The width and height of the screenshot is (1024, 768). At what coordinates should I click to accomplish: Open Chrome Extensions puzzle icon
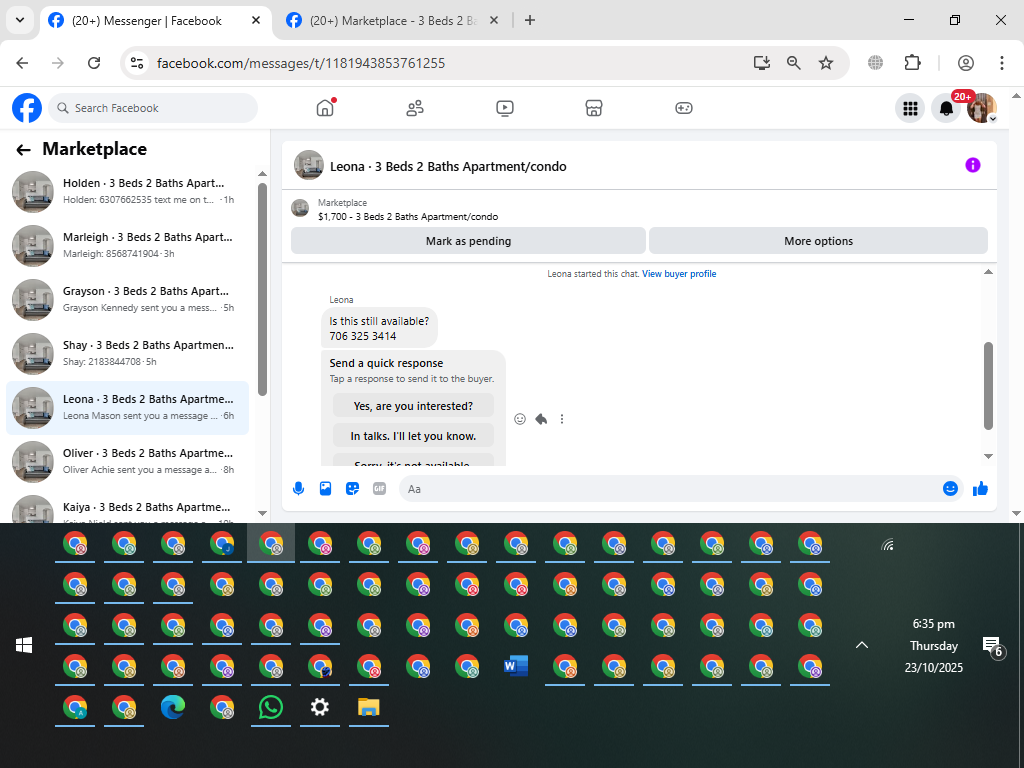[912, 63]
